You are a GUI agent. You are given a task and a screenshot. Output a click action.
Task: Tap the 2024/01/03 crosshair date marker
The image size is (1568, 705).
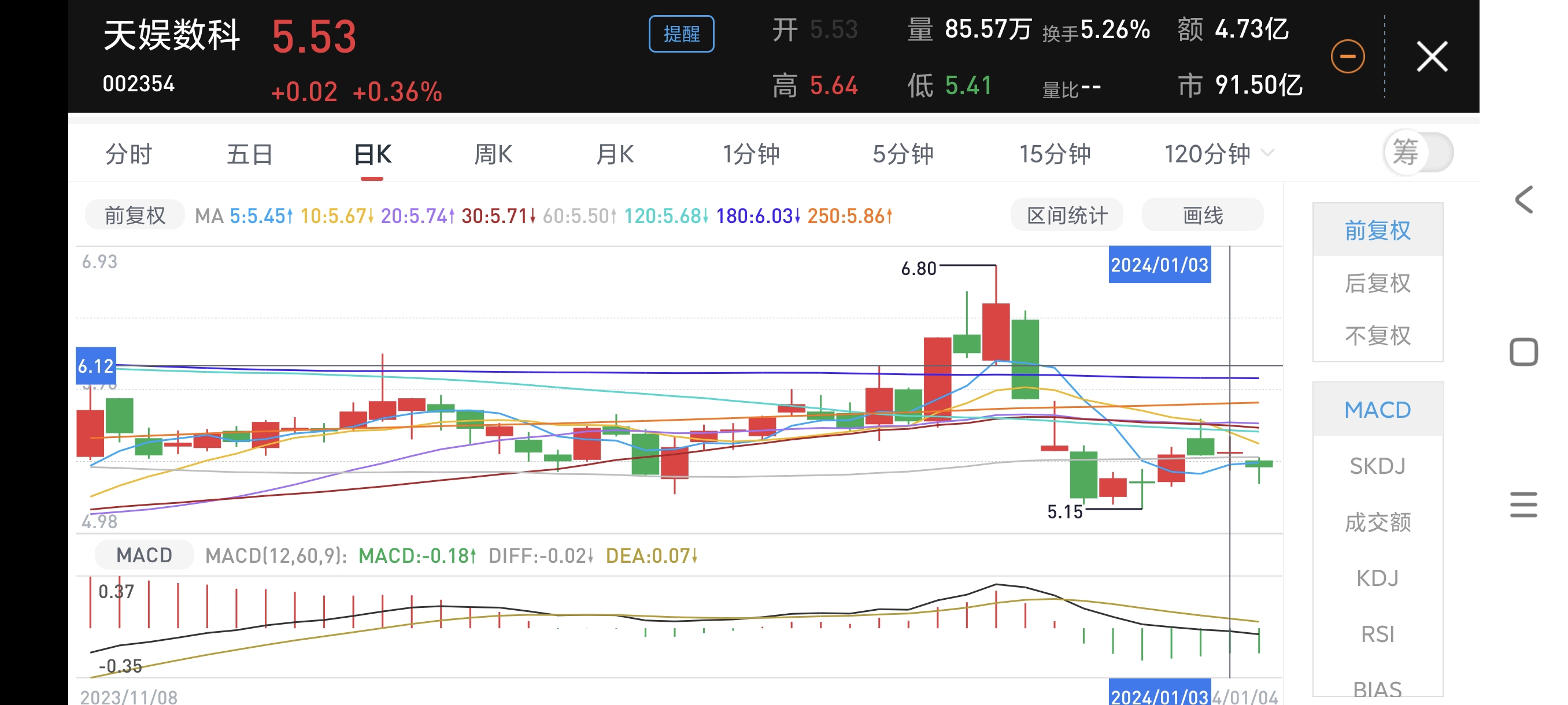[1159, 265]
